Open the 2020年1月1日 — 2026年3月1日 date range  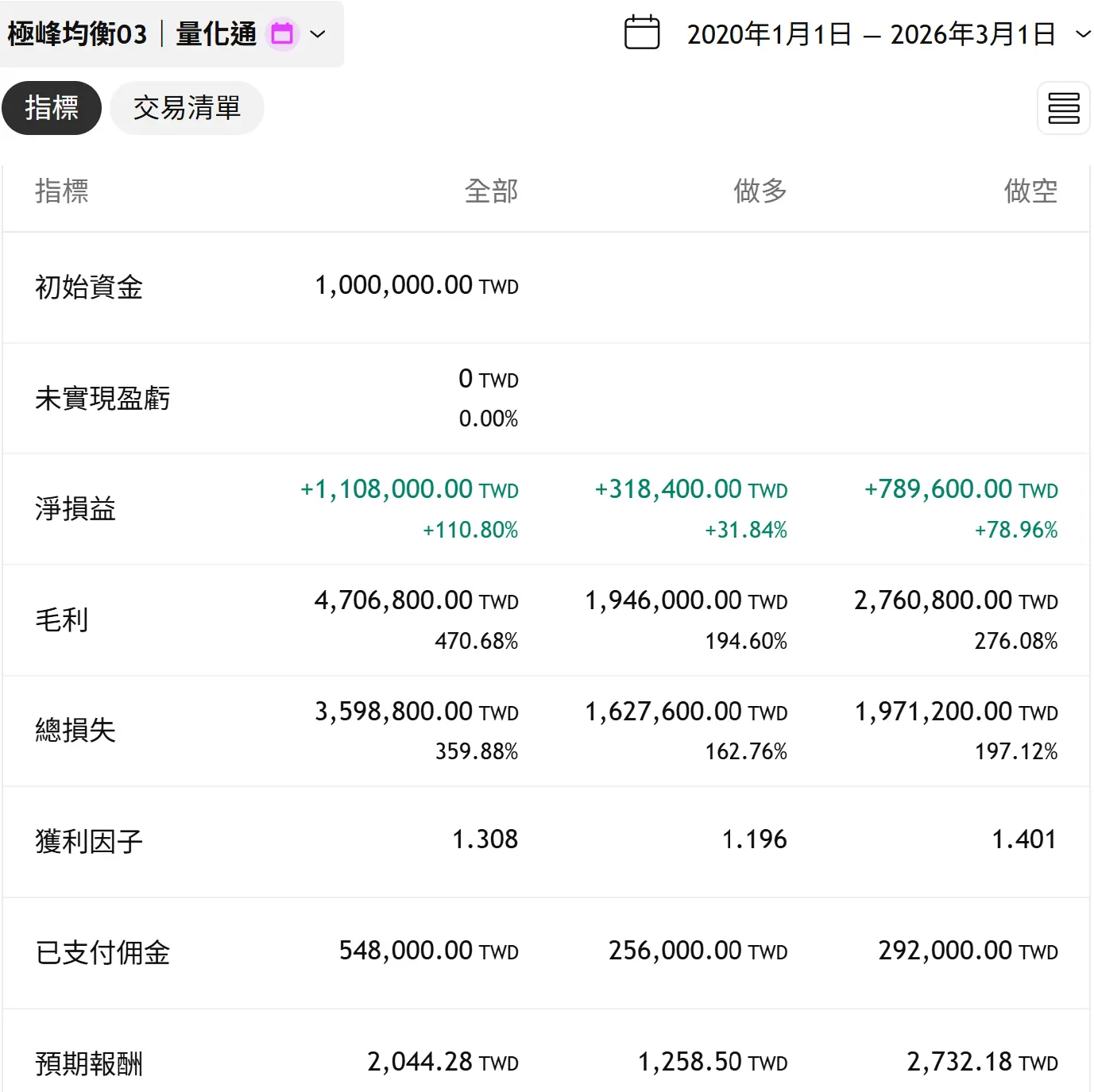871,34
